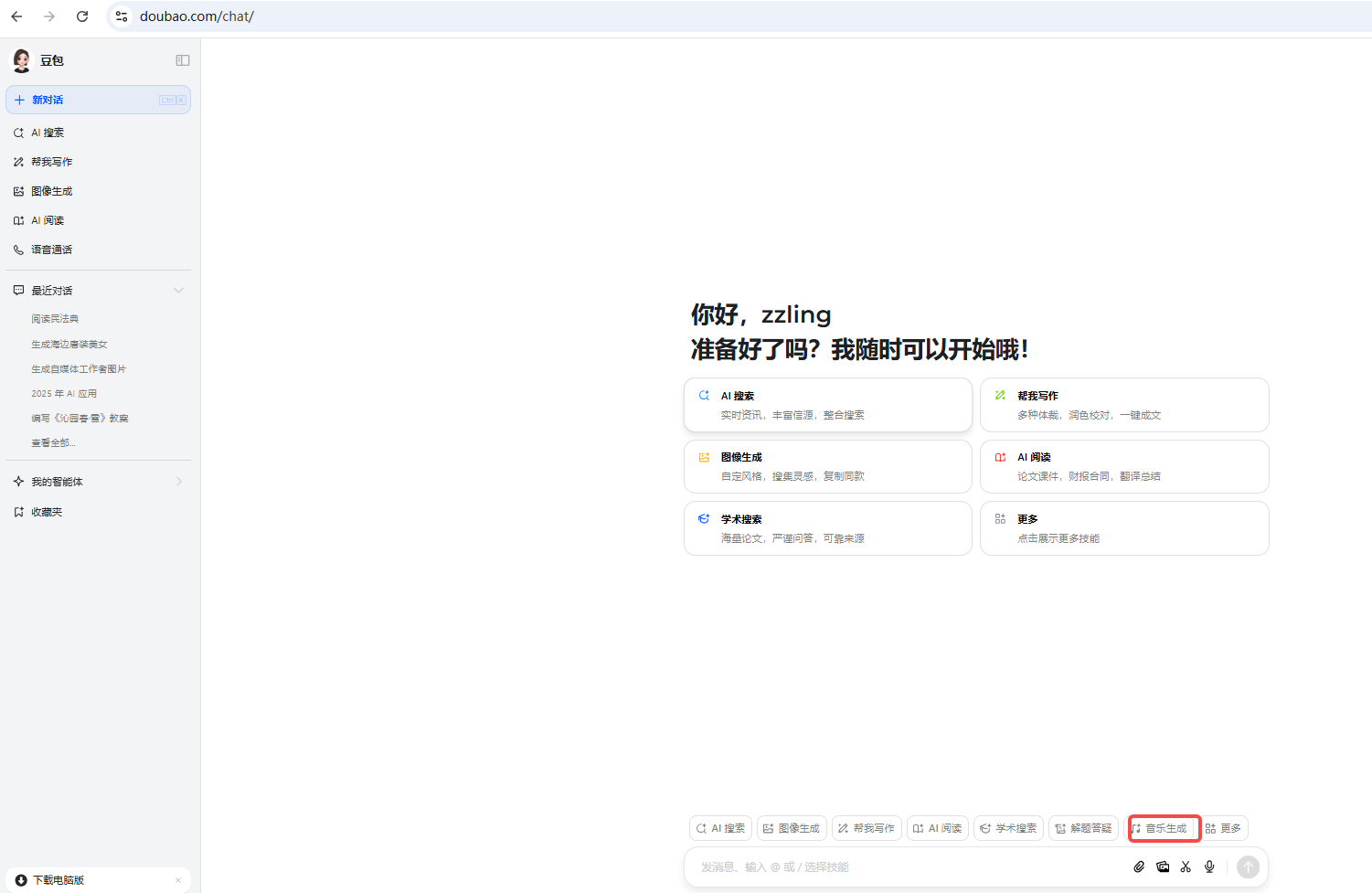Image resolution: width=1372 pixels, height=893 pixels.
Task: Dismiss the 下载电脑版 banner with its x
Action: [178, 880]
